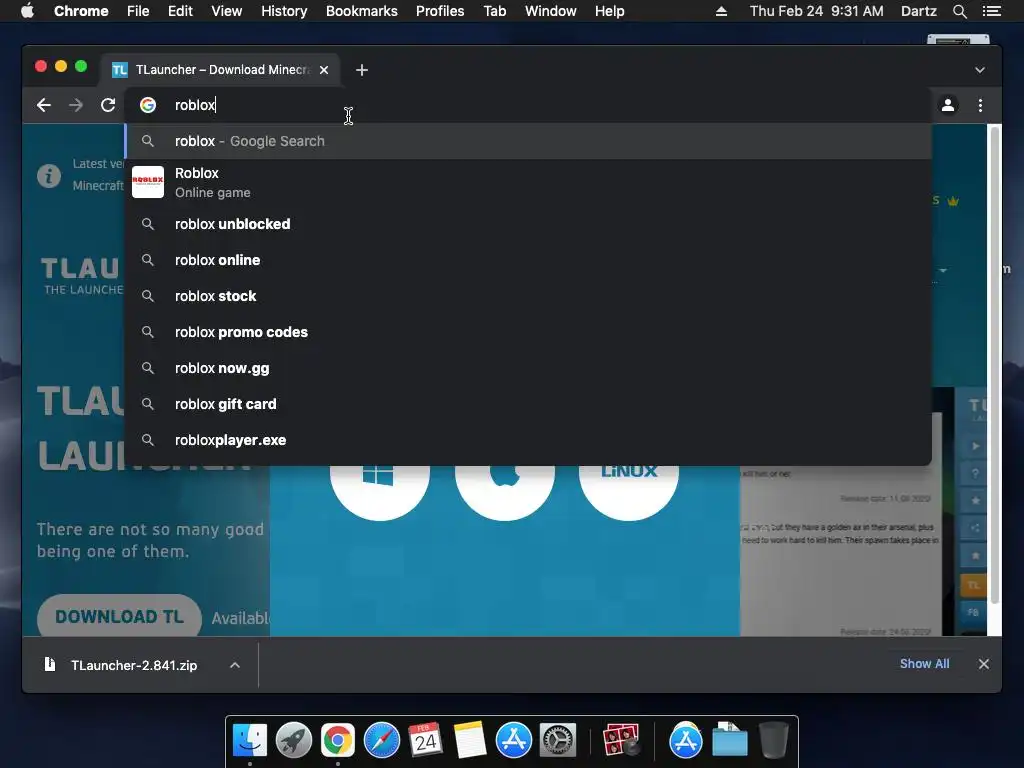1024x768 pixels.
Task: Open Chrome's three-dot menu
Action: 980,105
